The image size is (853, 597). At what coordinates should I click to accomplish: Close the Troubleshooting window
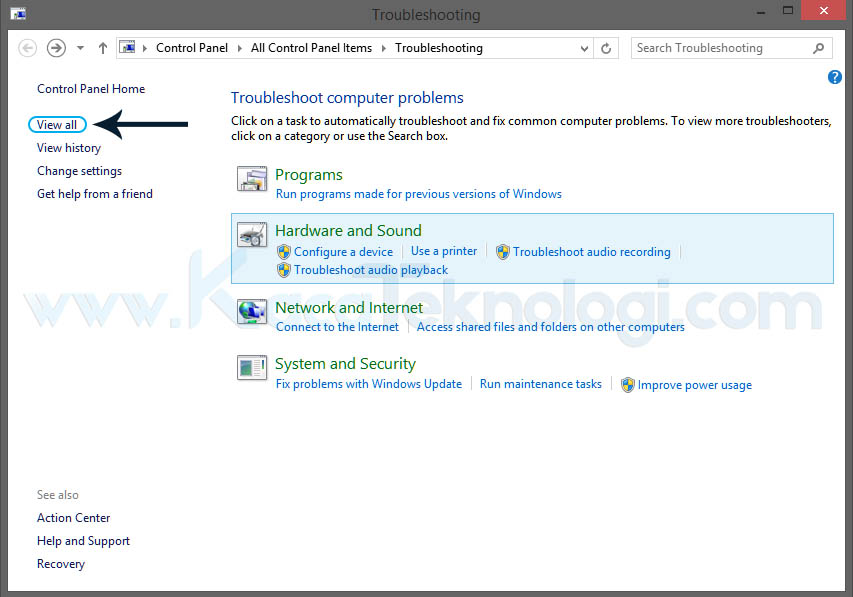click(824, 10)
